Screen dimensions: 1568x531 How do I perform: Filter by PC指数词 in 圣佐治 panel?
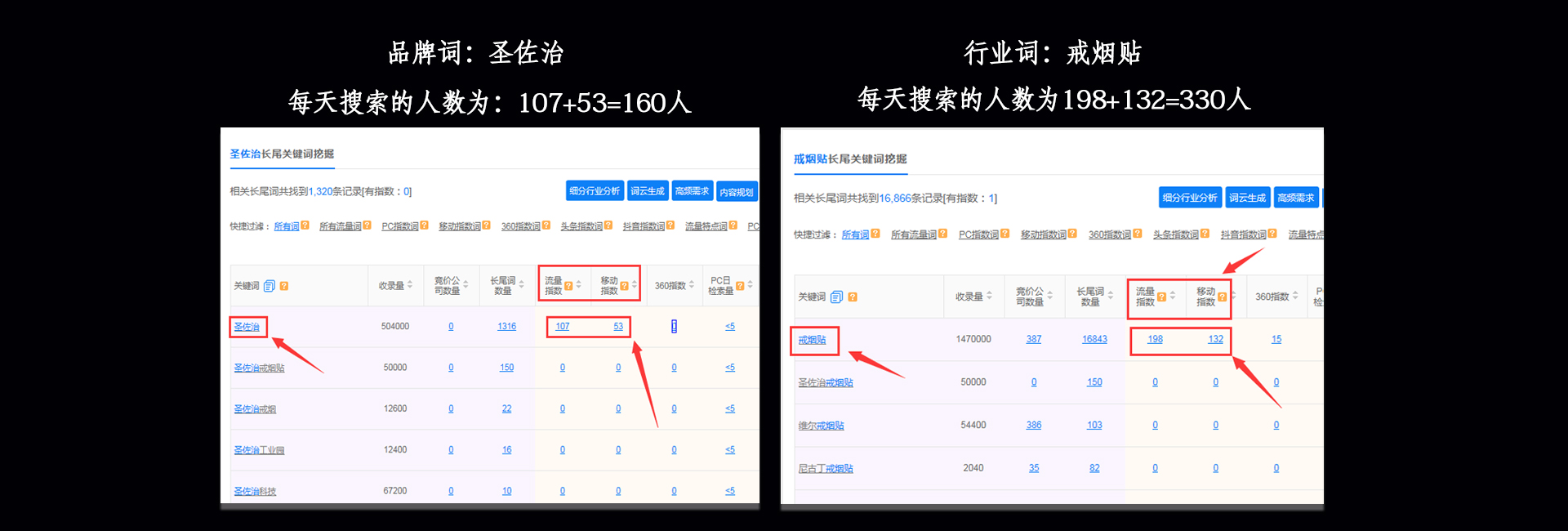[x=400, y=226]
